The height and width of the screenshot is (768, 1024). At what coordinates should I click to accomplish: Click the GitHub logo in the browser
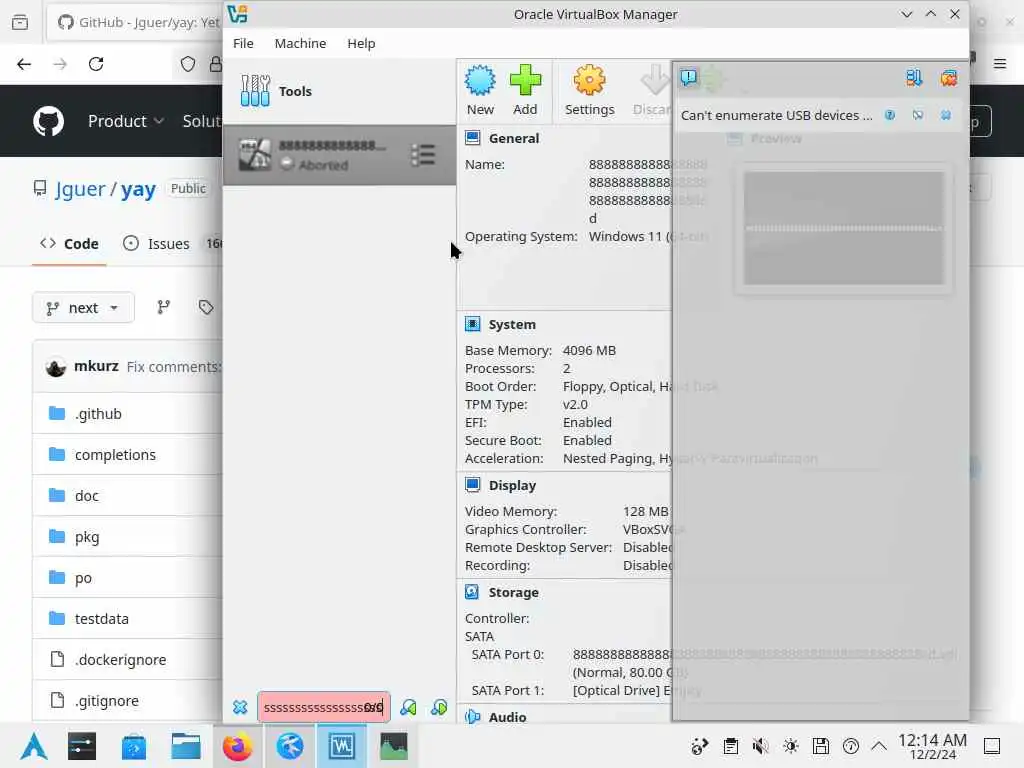(49, 121)
